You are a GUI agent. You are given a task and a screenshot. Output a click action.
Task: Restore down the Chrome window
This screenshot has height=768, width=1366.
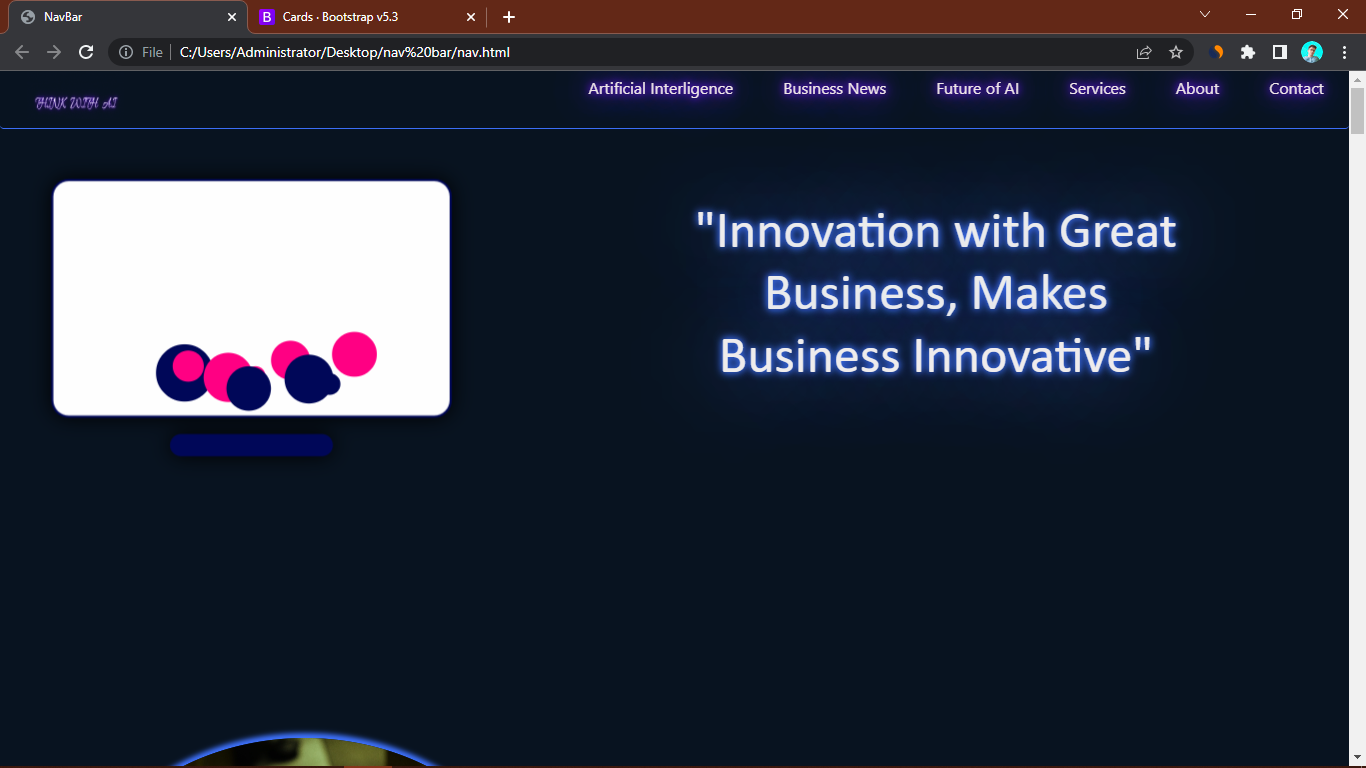[1297, 14]
